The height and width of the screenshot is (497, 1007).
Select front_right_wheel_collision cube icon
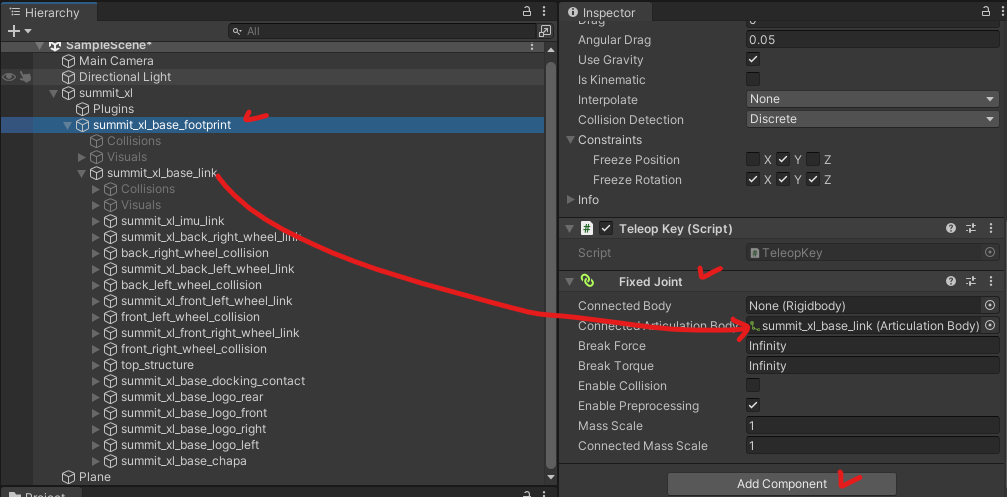[x=111, y=349]
